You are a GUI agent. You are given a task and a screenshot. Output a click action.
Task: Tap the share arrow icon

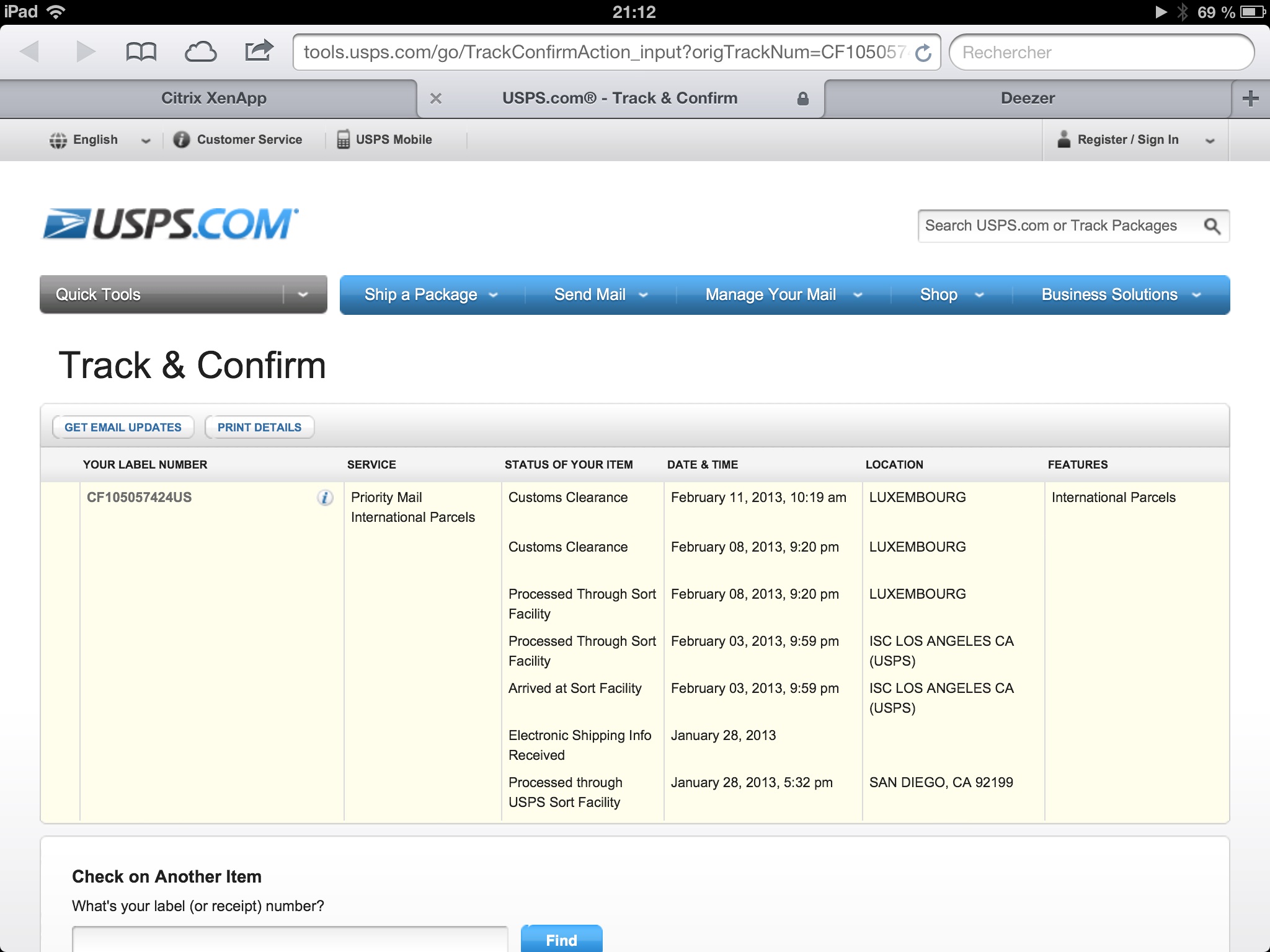[259, 51]
